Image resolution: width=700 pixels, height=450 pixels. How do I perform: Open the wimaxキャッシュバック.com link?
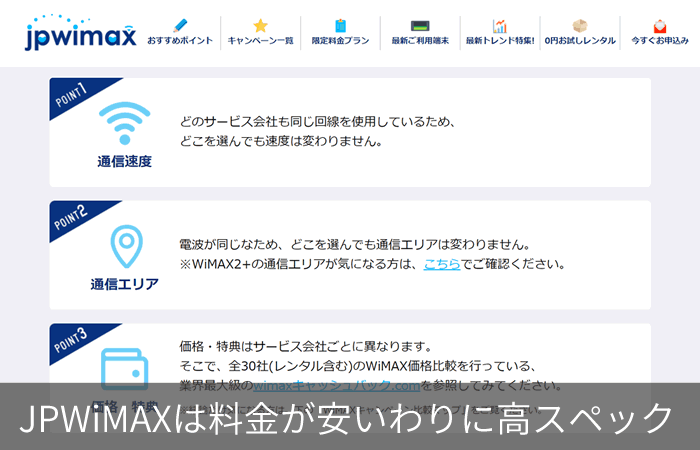coord(336,385)
